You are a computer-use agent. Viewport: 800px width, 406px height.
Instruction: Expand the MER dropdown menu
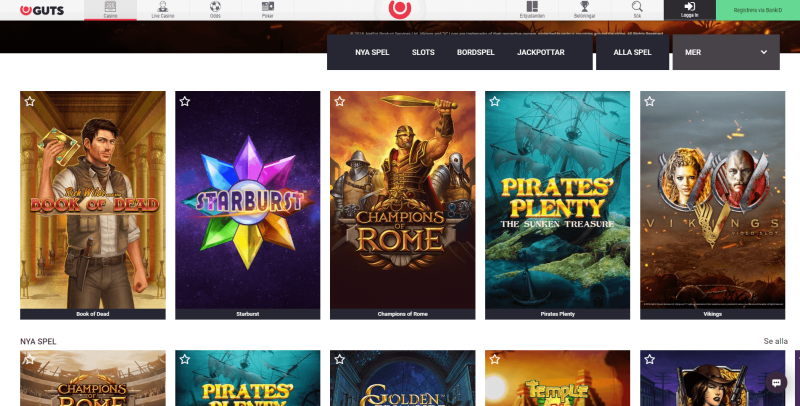[726, 52]
